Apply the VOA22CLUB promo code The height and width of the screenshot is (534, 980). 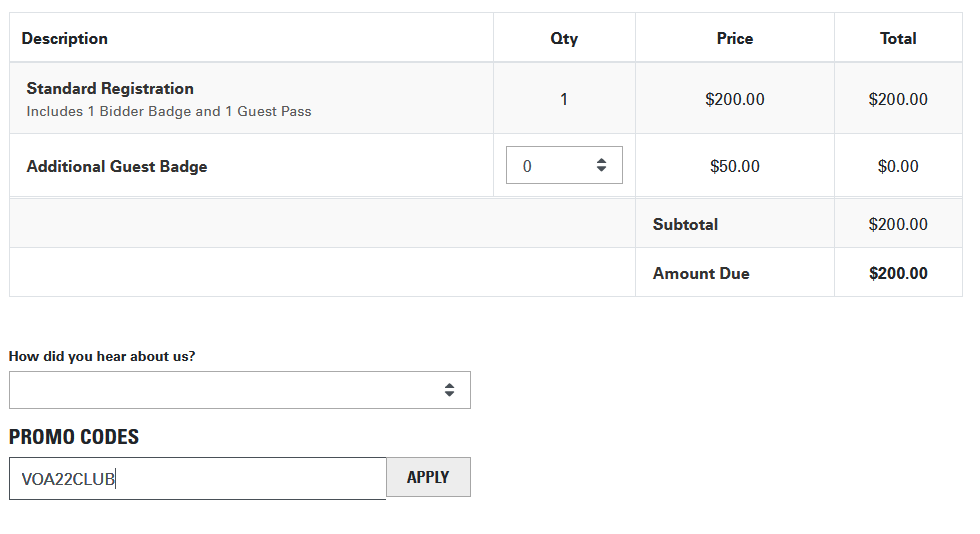(428, 477)
